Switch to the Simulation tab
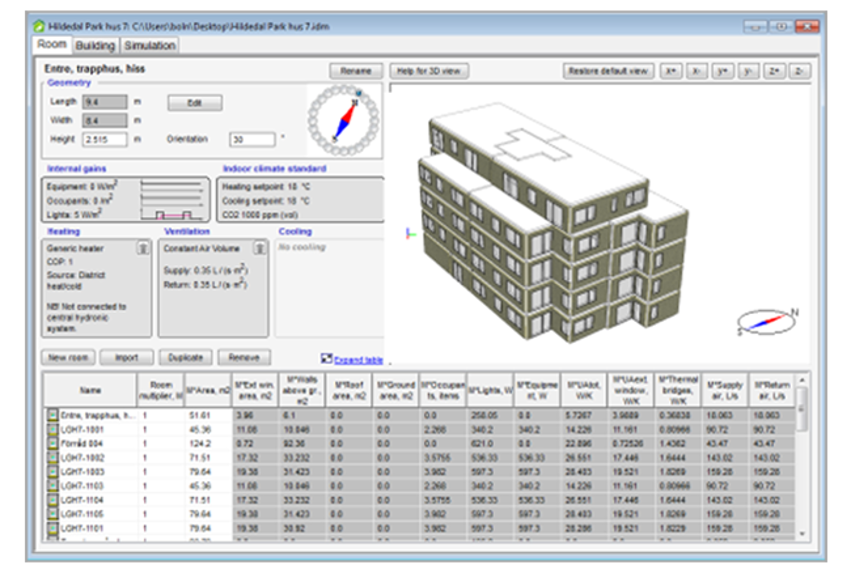Screen dimensions: 850x586 point(150,45)
